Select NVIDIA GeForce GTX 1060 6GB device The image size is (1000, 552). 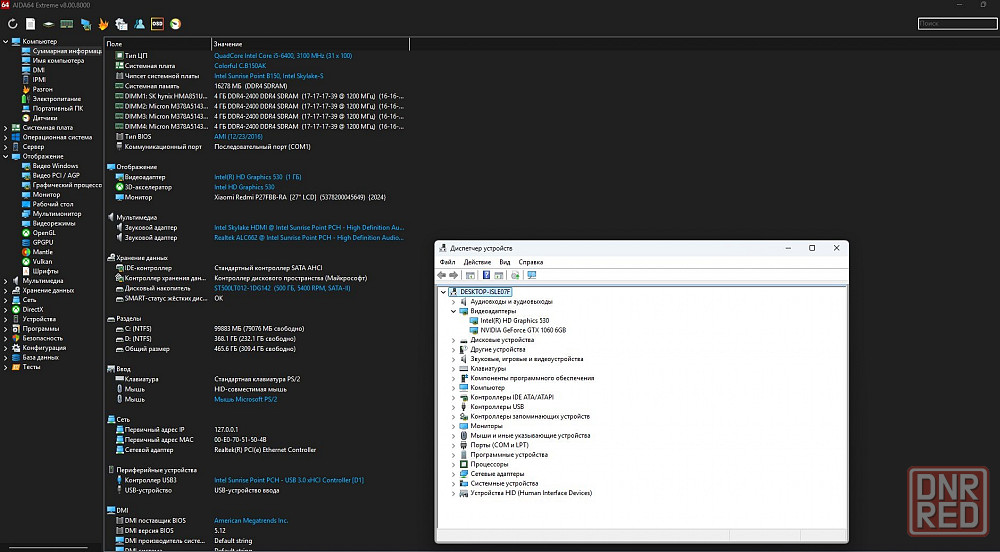523,330
